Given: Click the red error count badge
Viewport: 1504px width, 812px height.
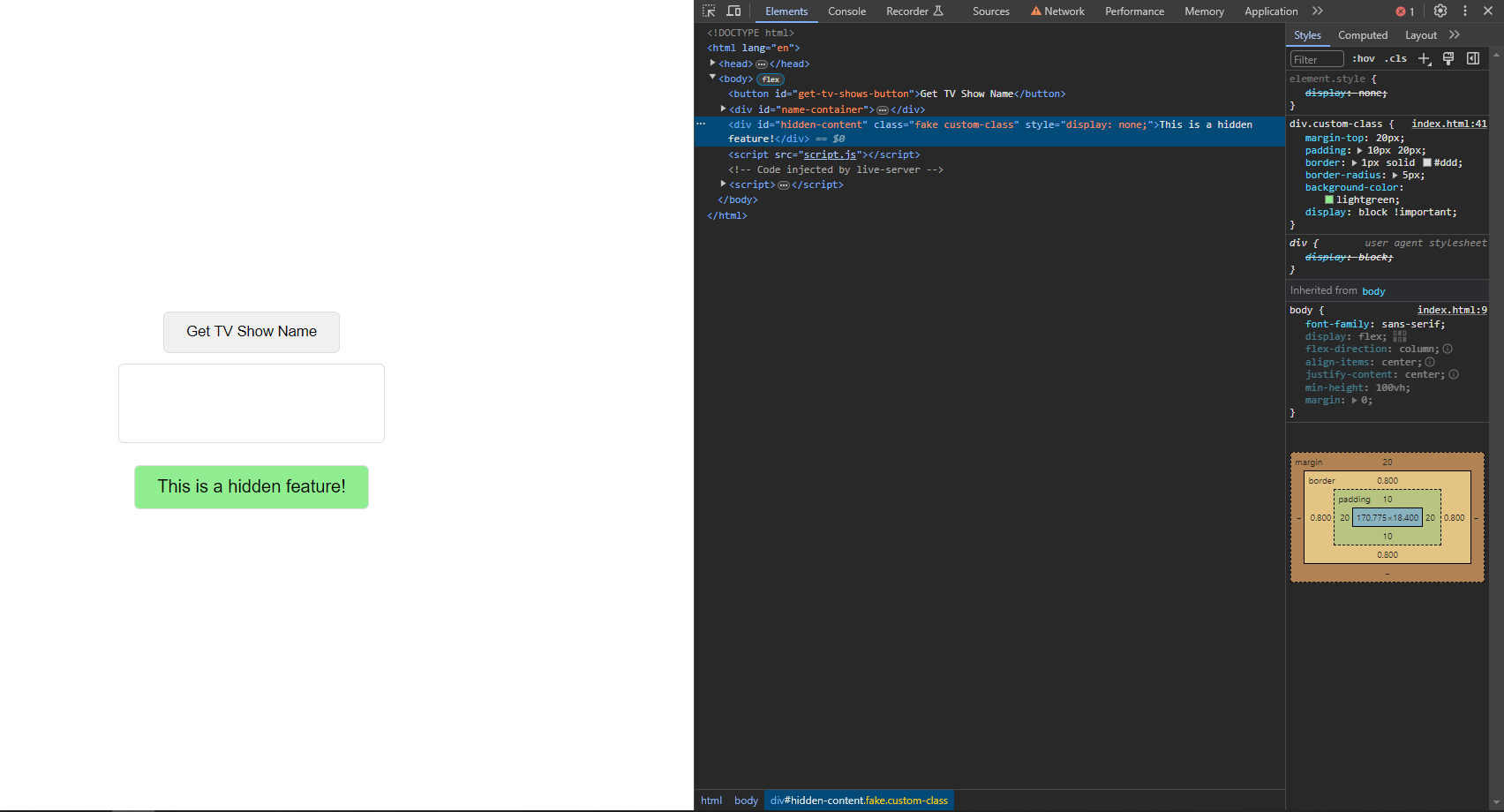Looking at the screenshot, I should coord(1405,11).
